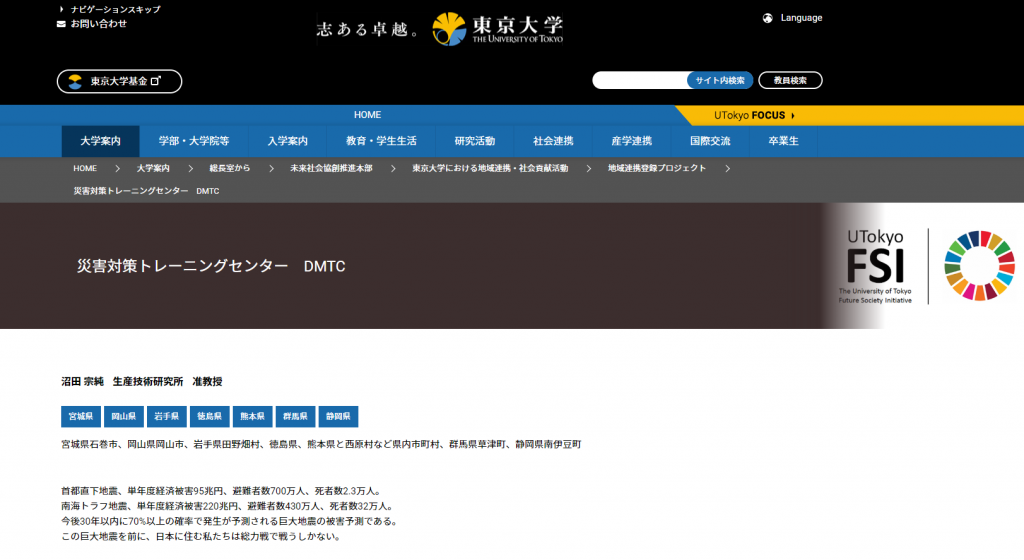Click the globe icon beside Language
The height and width of the screenshot is (560, 1024).
[767, 18]
